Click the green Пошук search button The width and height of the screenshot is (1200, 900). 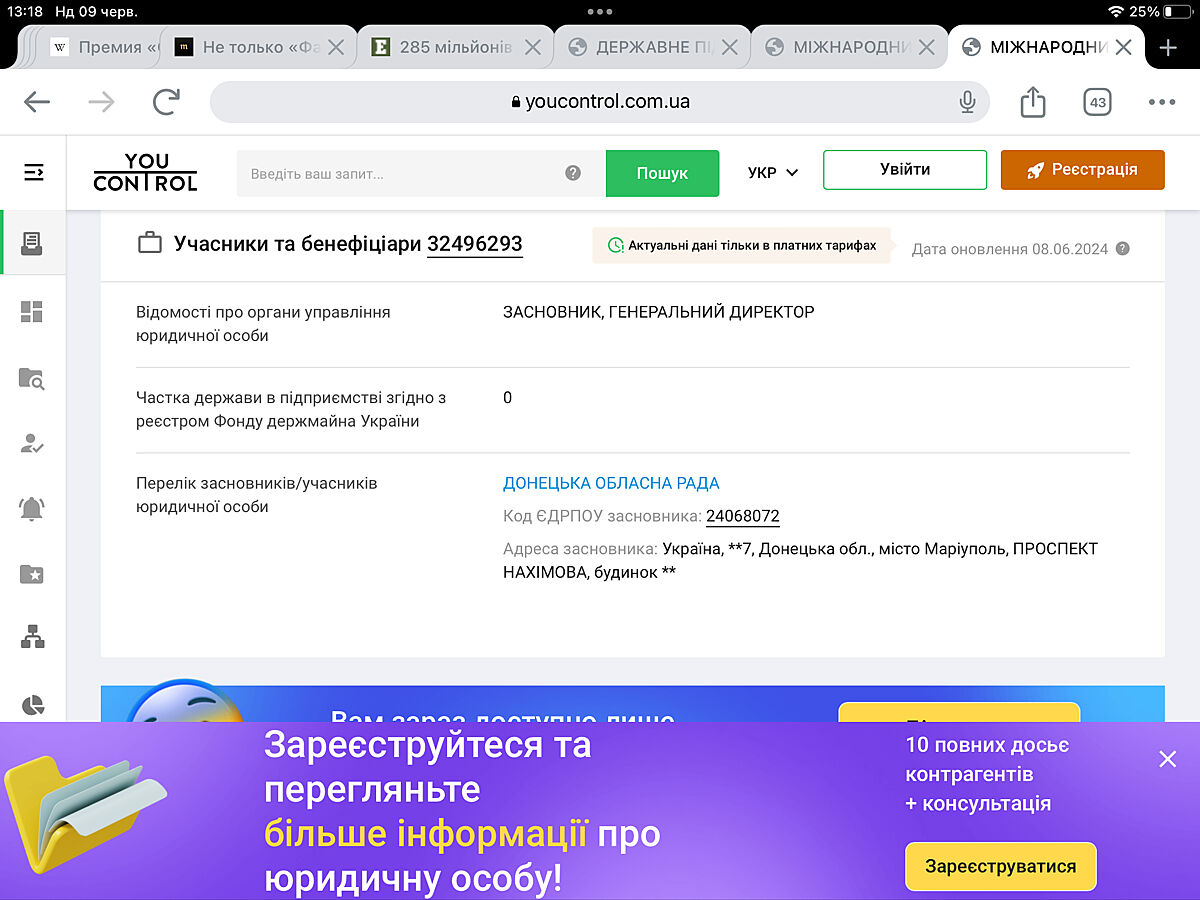coord(662,173)
